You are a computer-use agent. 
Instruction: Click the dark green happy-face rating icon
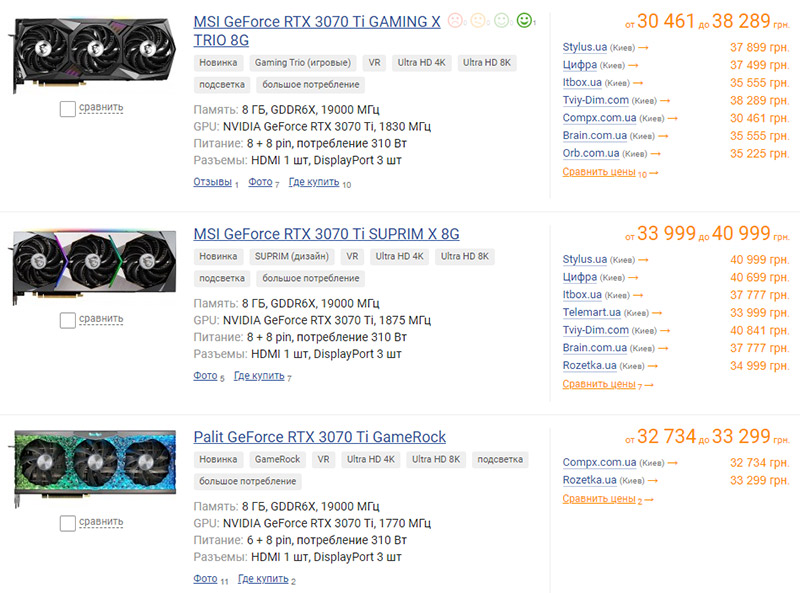(524, 20)
